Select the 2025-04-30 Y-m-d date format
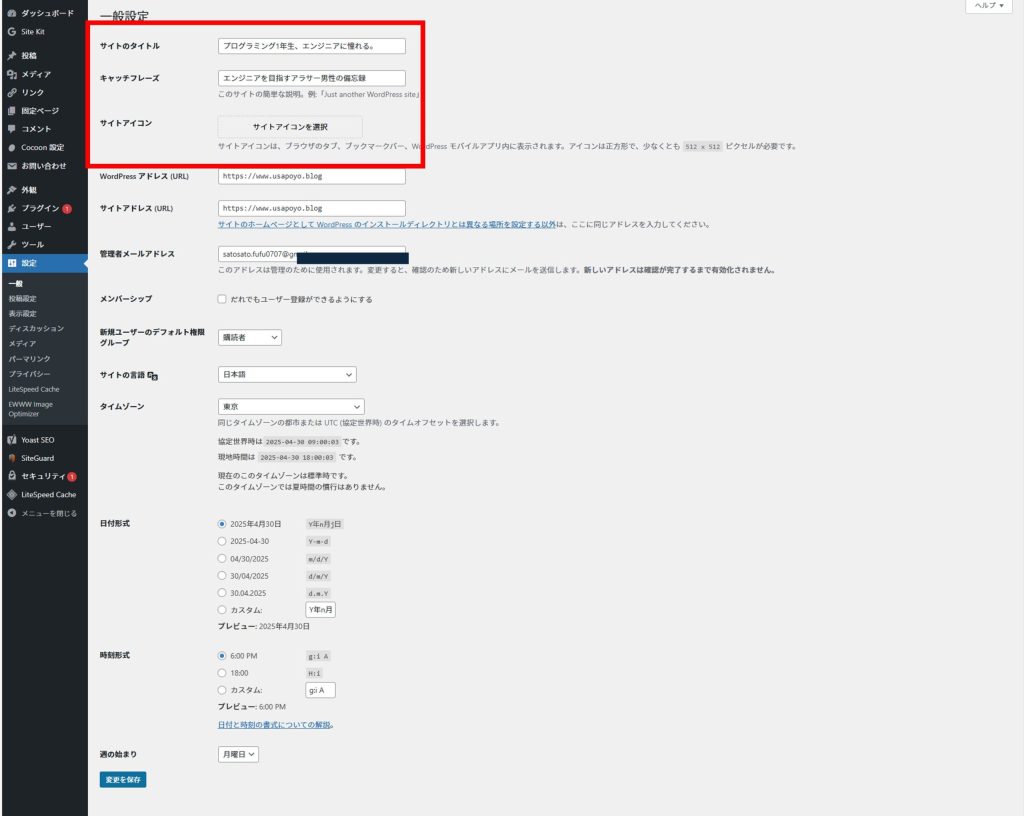The width and height of the screenshot is (1024, 816). pos(222,541)
